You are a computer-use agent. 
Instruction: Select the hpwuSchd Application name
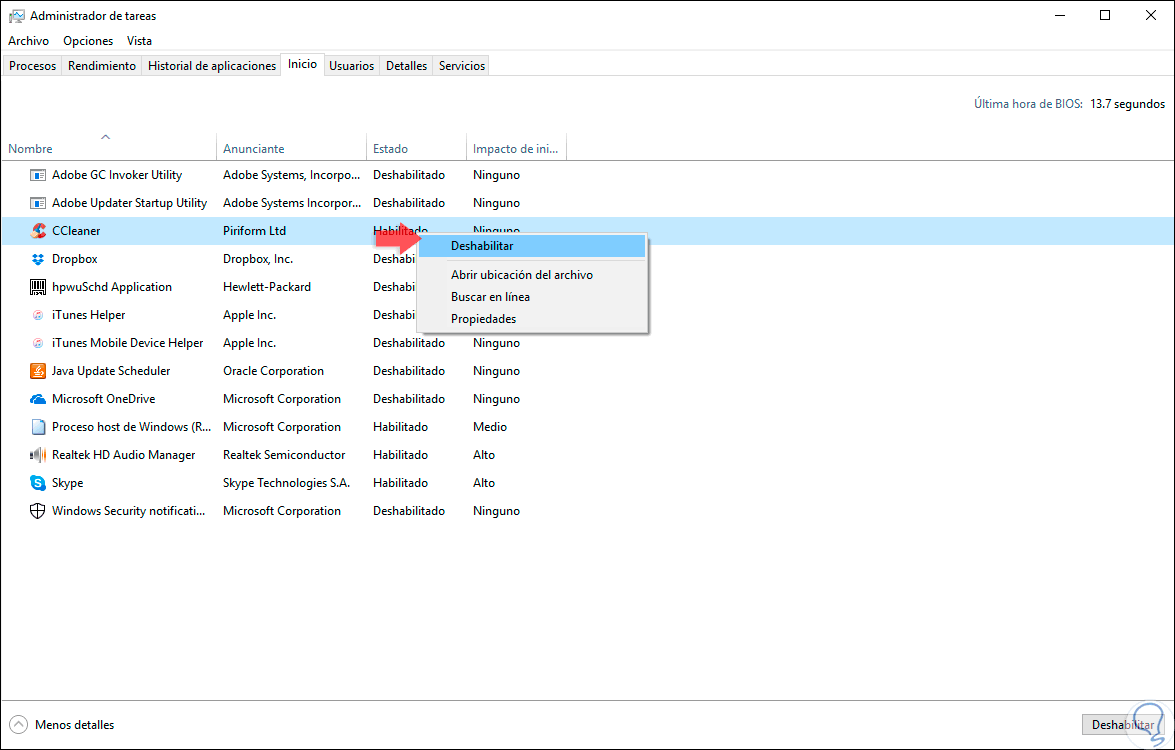[112, 287]
